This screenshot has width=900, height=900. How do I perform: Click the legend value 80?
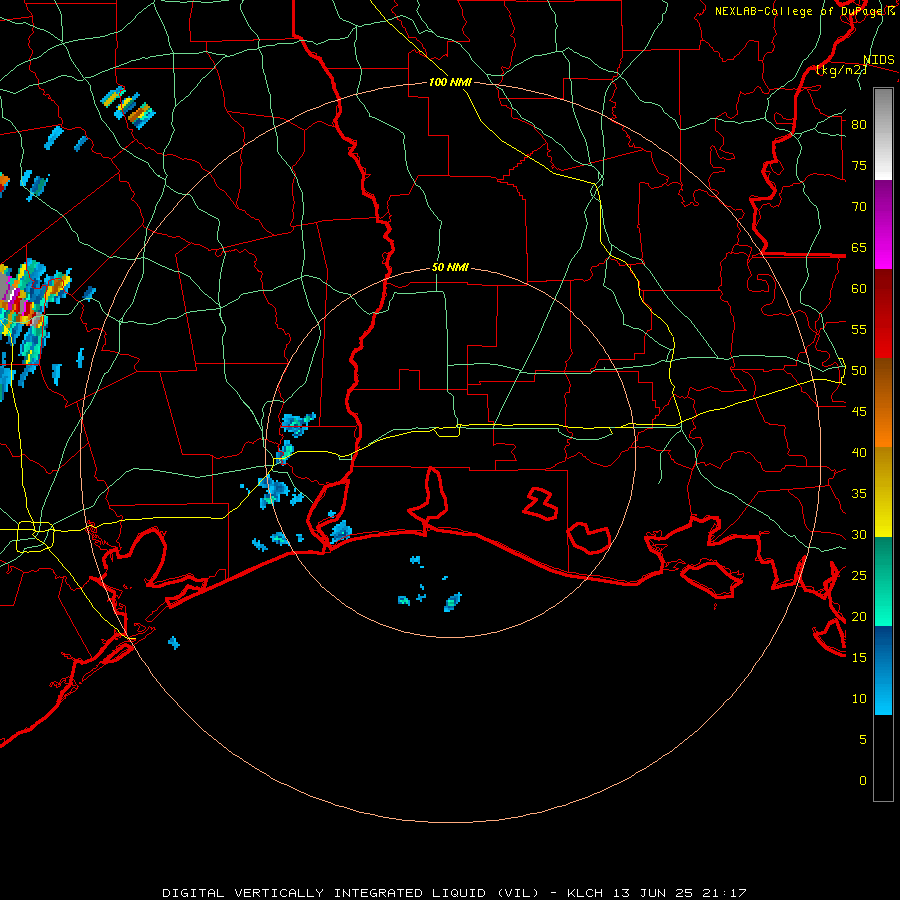pyautogui.click(x=859, y=125)
